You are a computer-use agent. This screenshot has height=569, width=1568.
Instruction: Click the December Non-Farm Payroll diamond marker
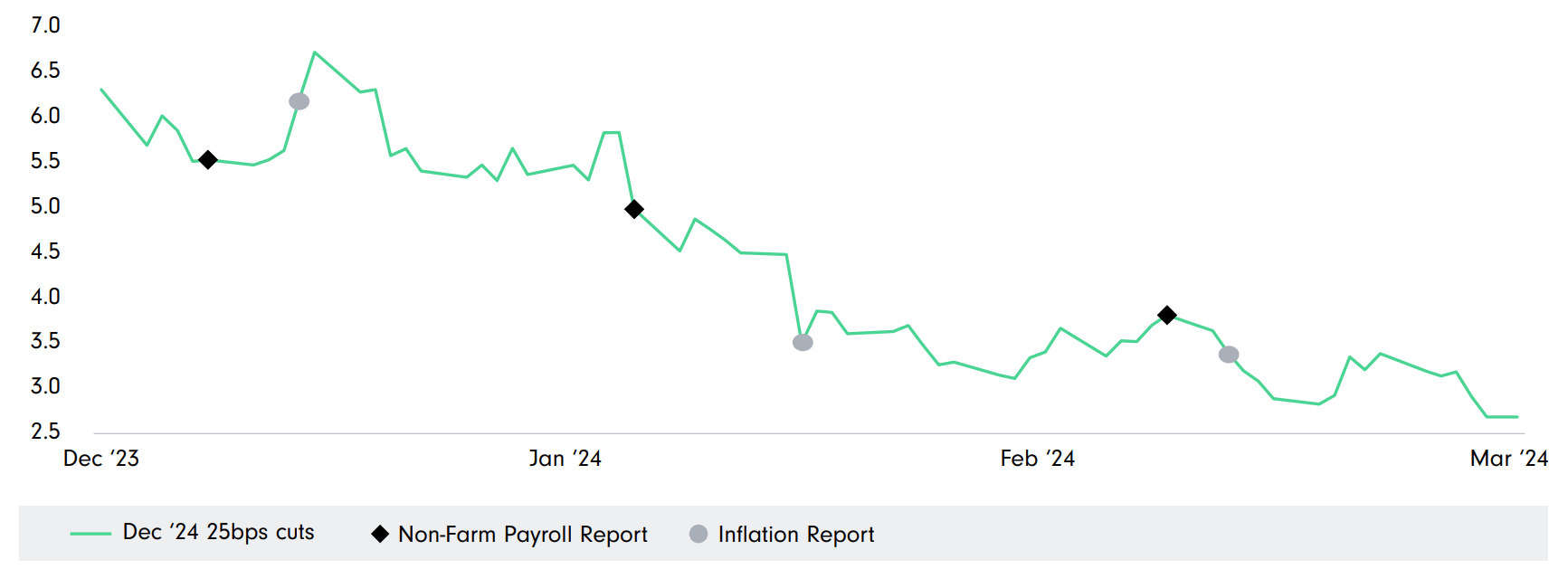pos(207,160)
